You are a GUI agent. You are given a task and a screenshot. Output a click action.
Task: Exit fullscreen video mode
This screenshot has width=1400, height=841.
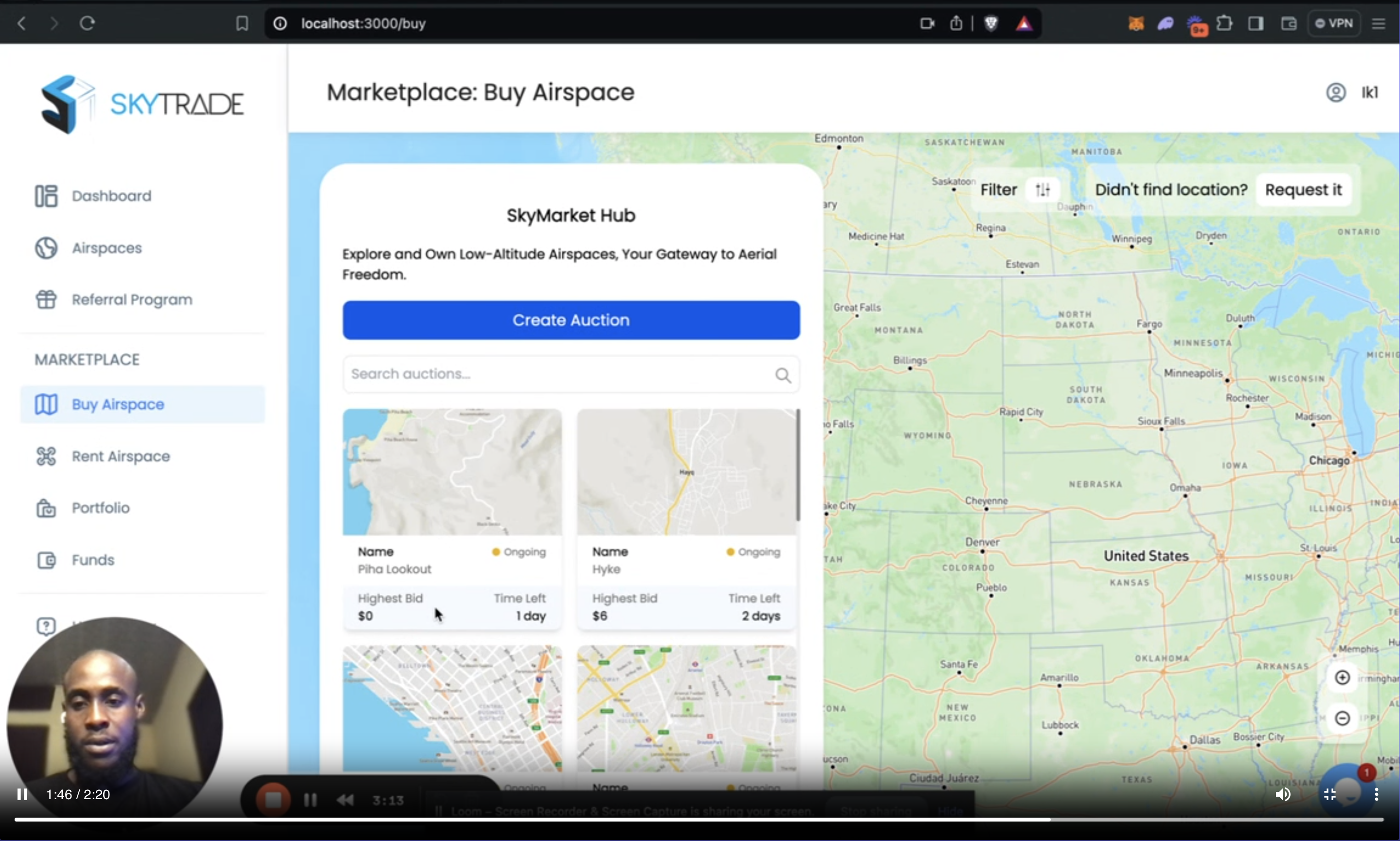click(x=1330, y=795)
